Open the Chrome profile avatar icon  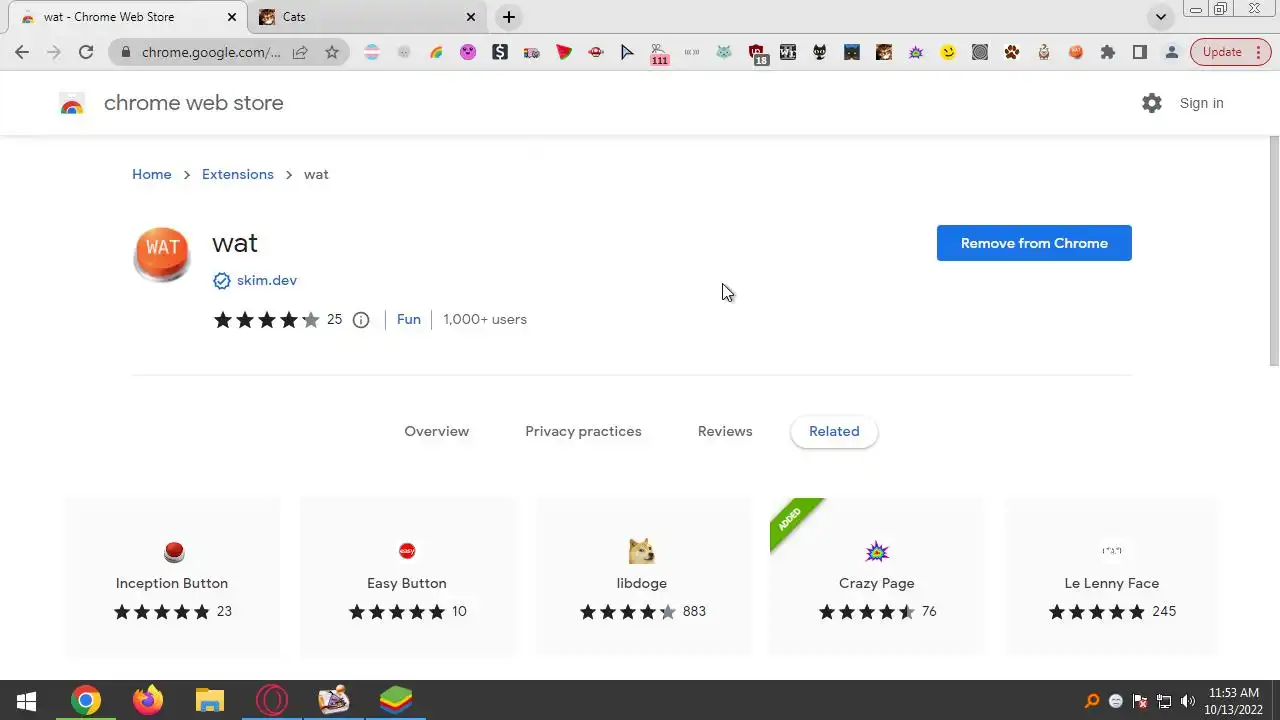click(1172, 52)
